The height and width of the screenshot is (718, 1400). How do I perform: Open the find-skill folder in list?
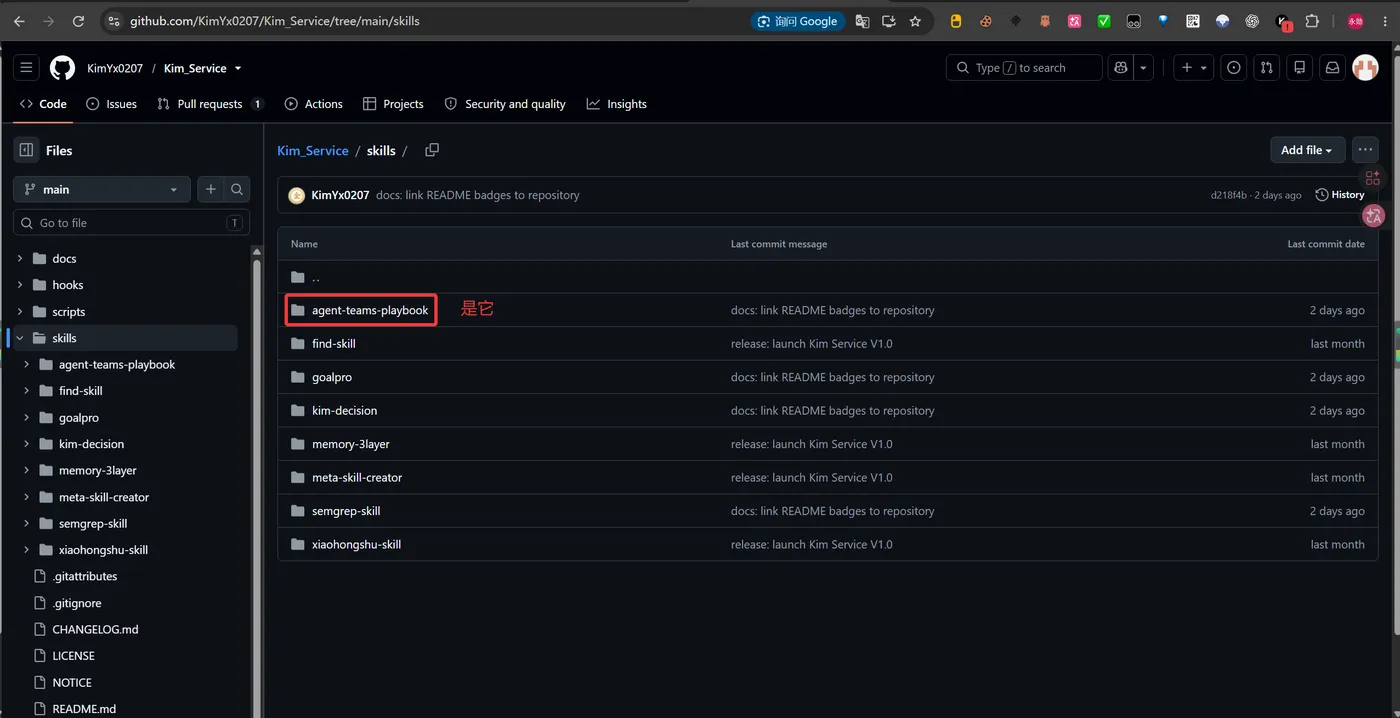(334, 343)
